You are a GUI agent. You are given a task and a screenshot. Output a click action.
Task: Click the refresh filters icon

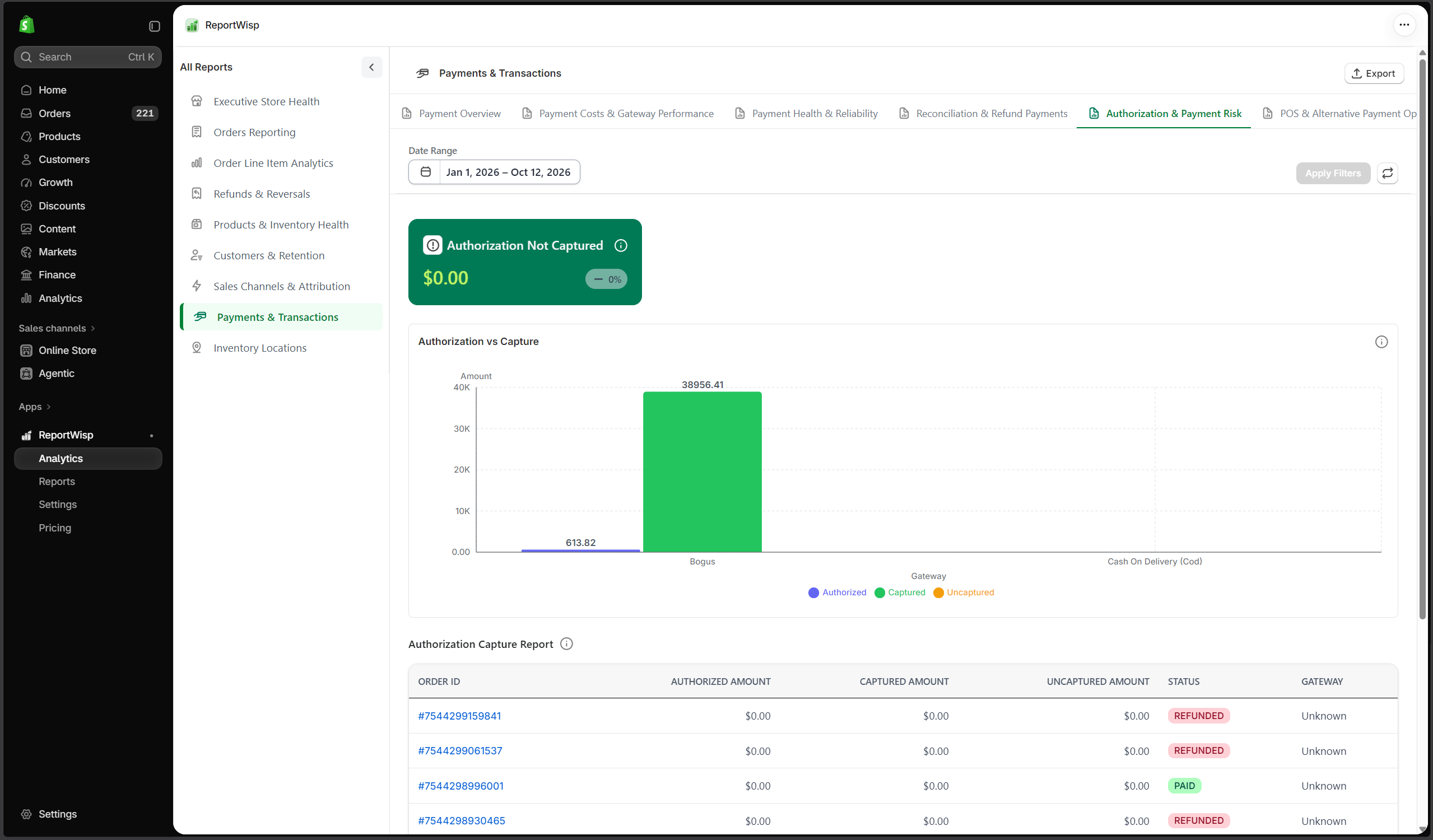(x=1387, y=174)
